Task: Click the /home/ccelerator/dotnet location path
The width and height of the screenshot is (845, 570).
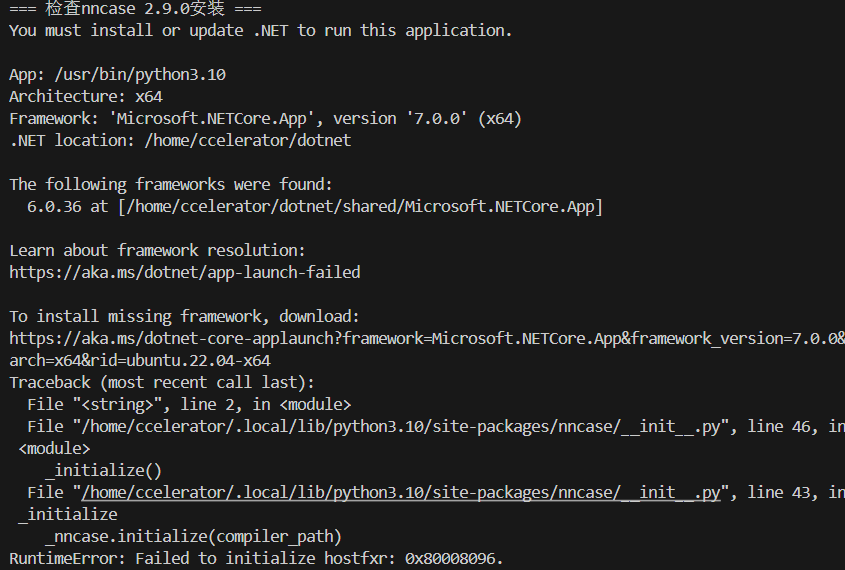Action: click(x=248, y=141)
